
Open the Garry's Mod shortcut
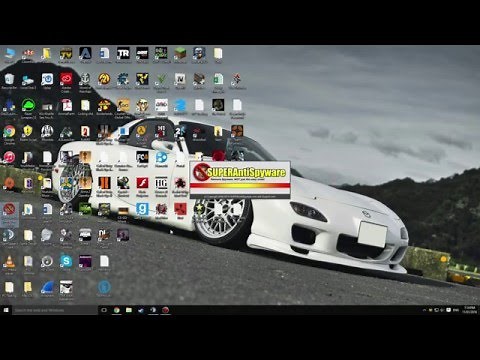(x=142, y=211)
